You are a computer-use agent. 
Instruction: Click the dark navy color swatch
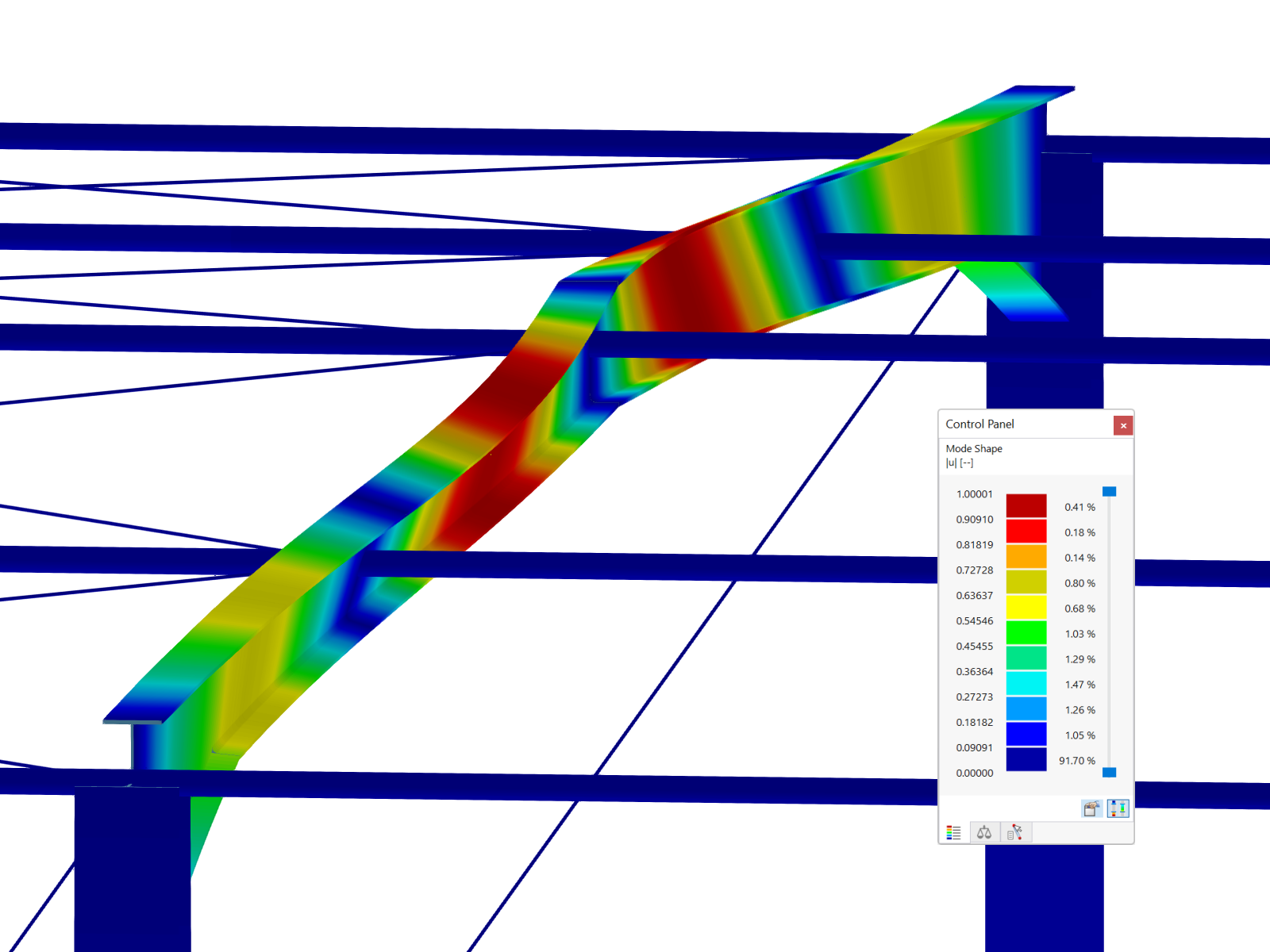[1026, 760]
